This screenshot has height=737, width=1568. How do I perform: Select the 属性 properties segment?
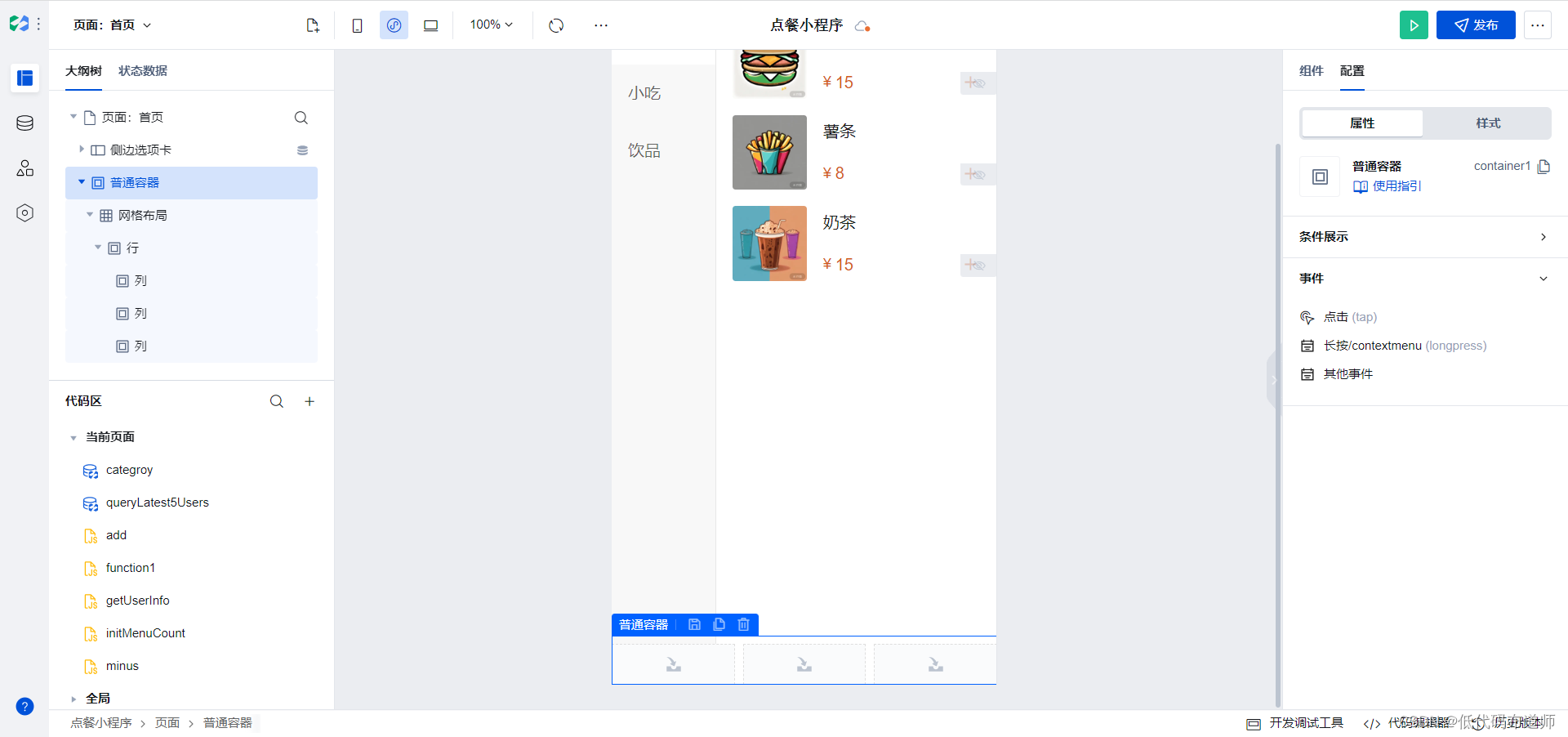tap(1362, 123)
